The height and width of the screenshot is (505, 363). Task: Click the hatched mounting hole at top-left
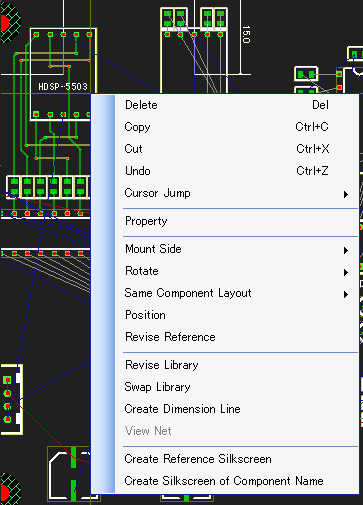point(10,22)
